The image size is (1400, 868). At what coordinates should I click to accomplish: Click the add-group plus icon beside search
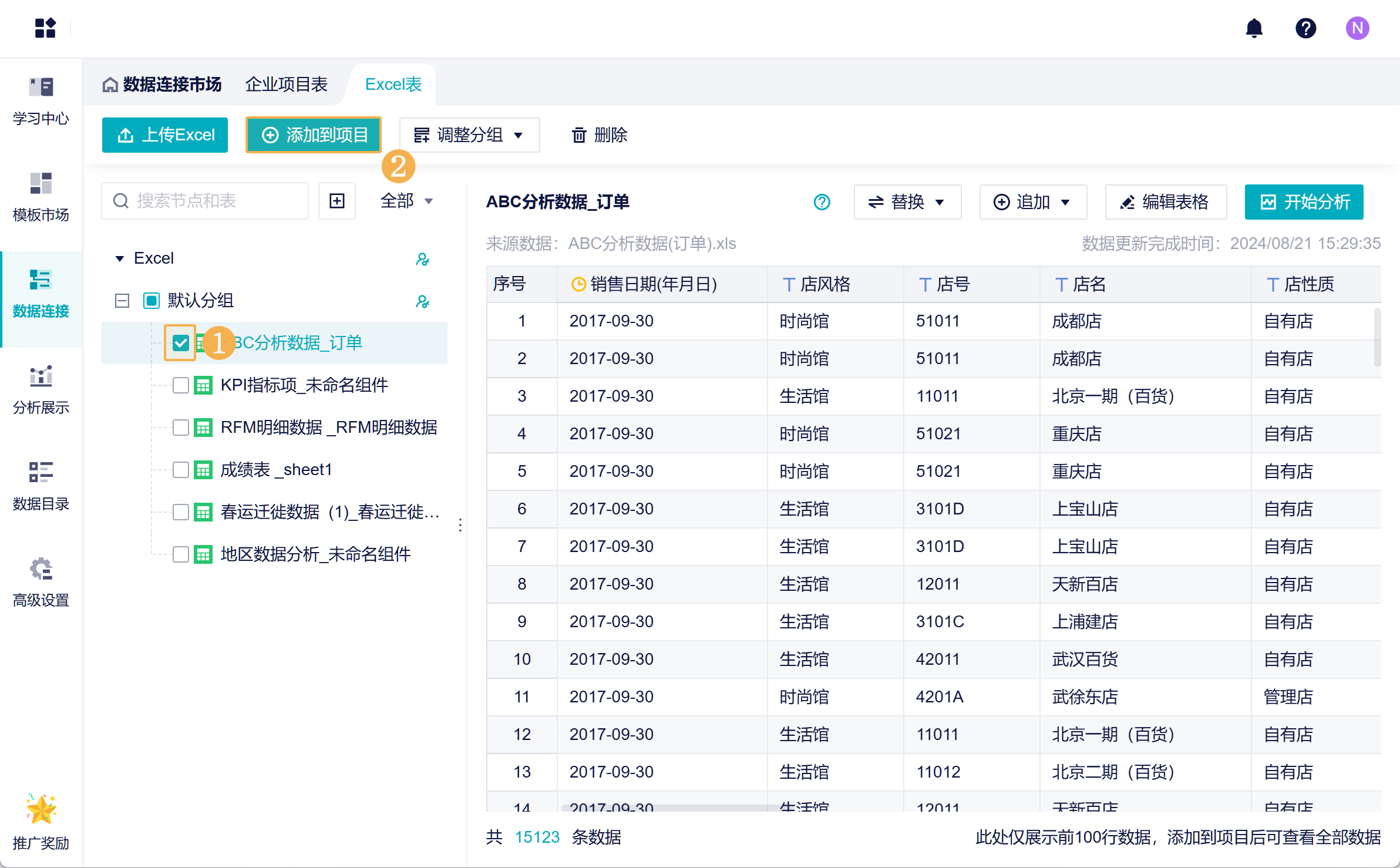337,201
